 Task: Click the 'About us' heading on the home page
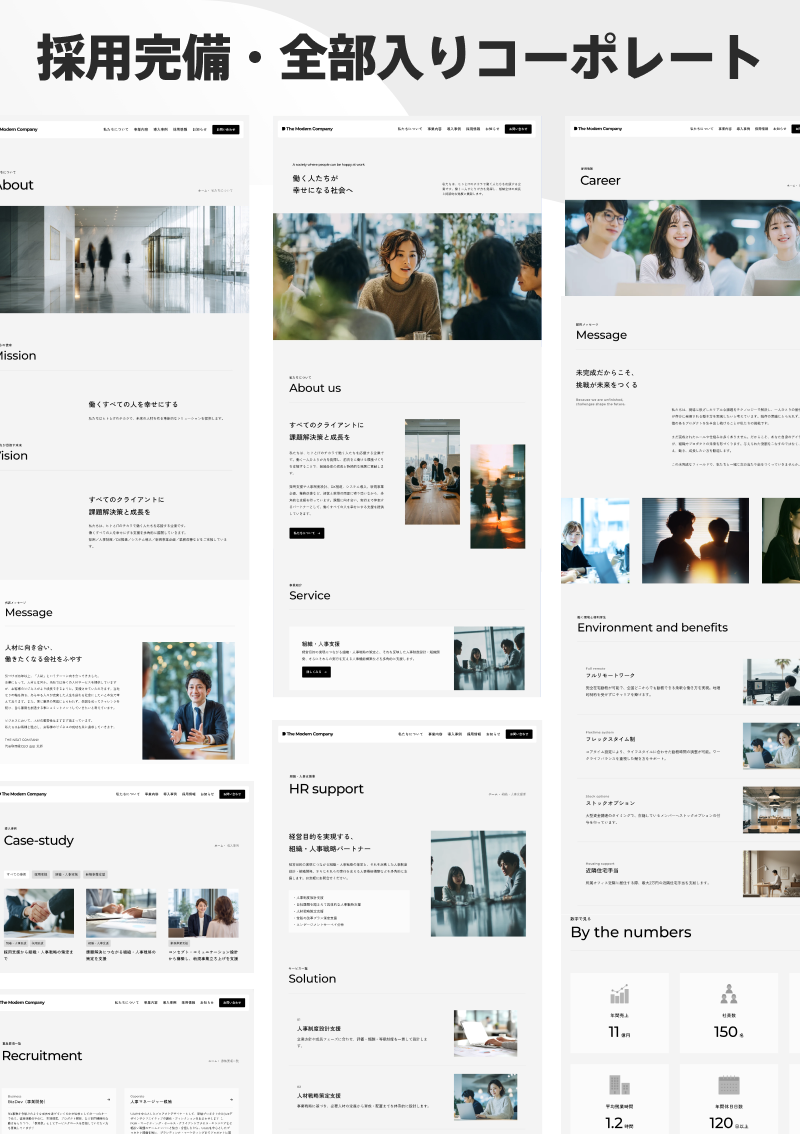(x=315, y=388)
